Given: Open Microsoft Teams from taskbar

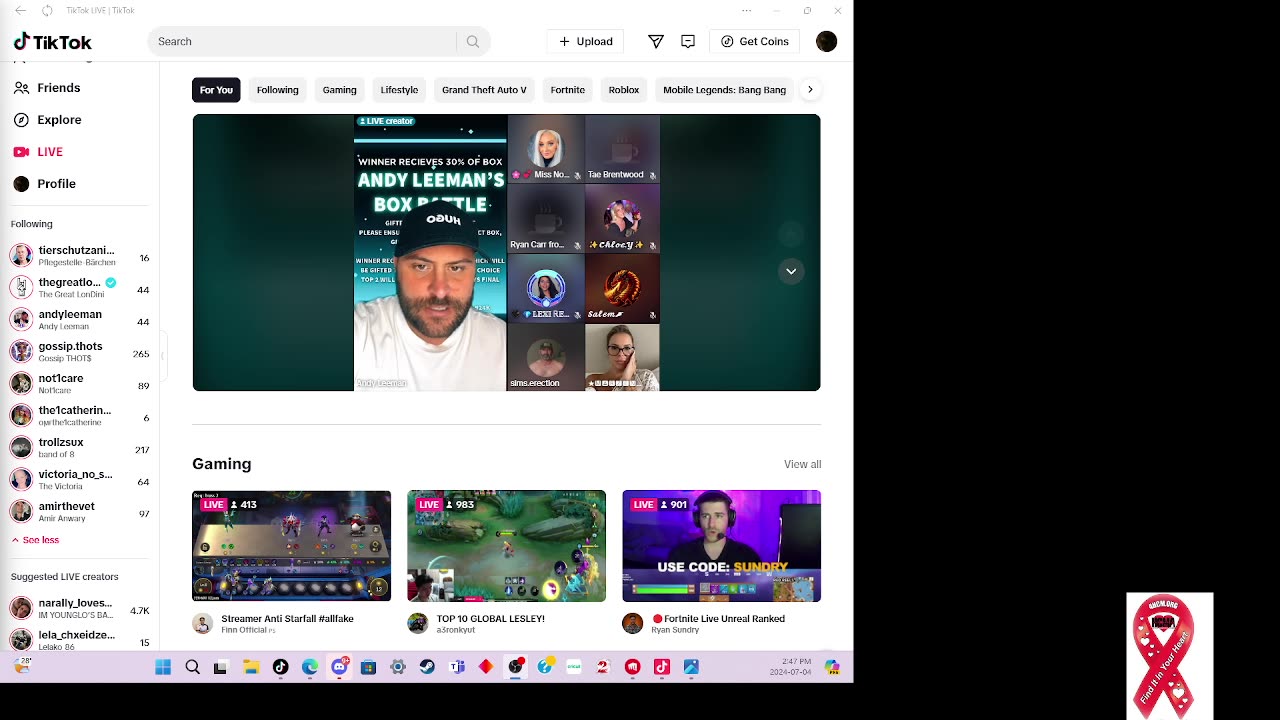Looking at the screenshot, I should (x=457, y=667).
